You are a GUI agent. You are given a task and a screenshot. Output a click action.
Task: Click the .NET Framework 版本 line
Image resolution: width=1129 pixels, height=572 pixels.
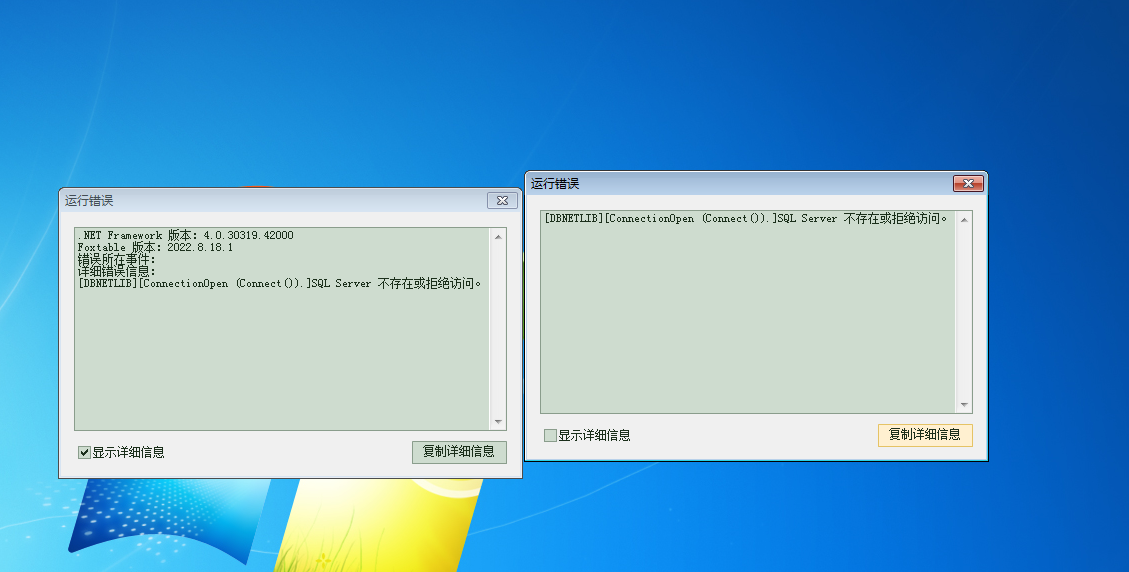(x=185, y=235)
